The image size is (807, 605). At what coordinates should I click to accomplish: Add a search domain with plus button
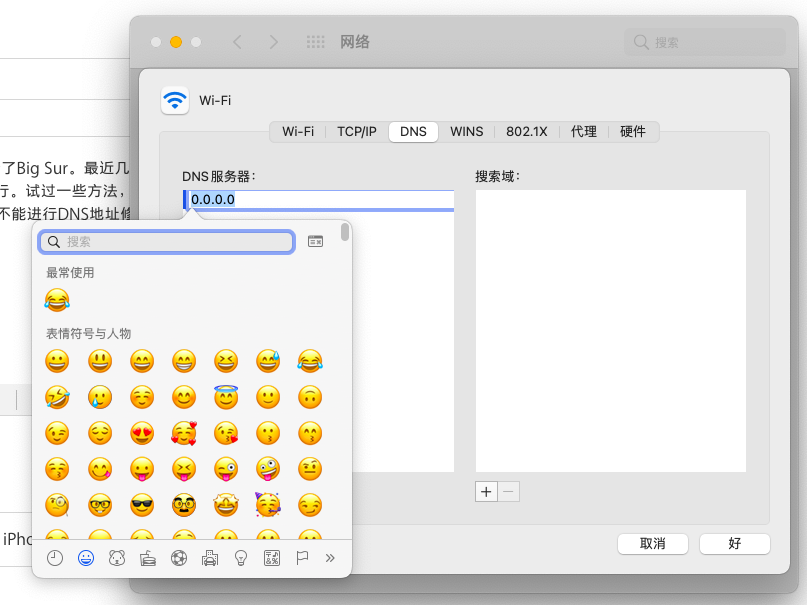tap(486, 492)
